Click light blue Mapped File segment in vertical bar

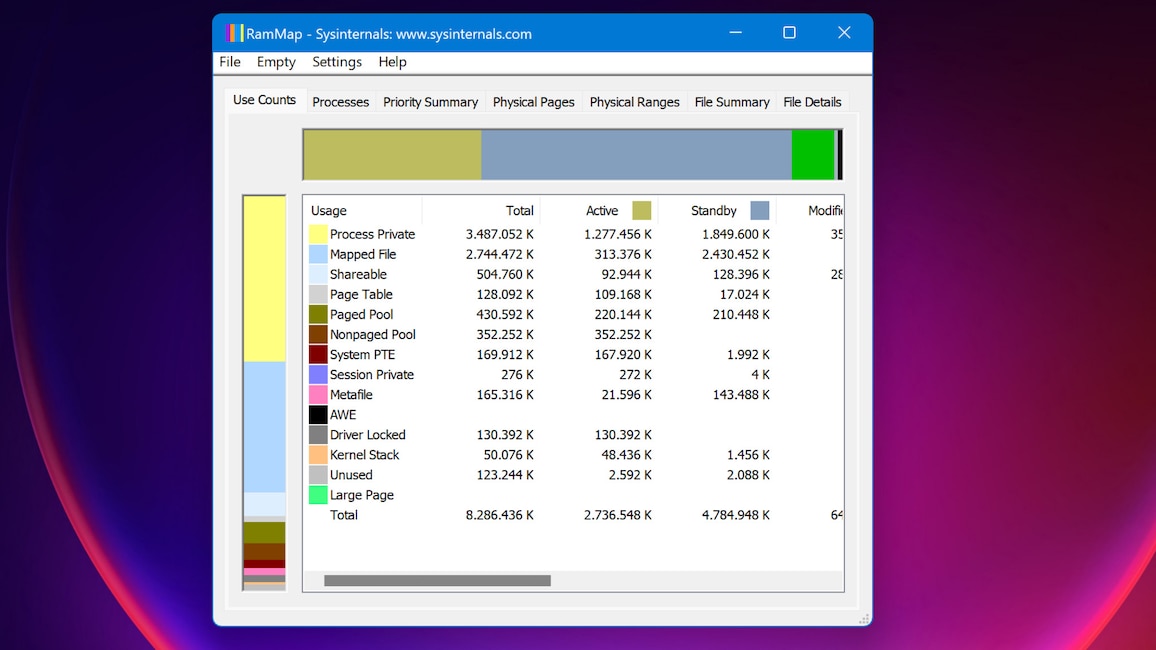pyautogui.click(x=265, y=427)
